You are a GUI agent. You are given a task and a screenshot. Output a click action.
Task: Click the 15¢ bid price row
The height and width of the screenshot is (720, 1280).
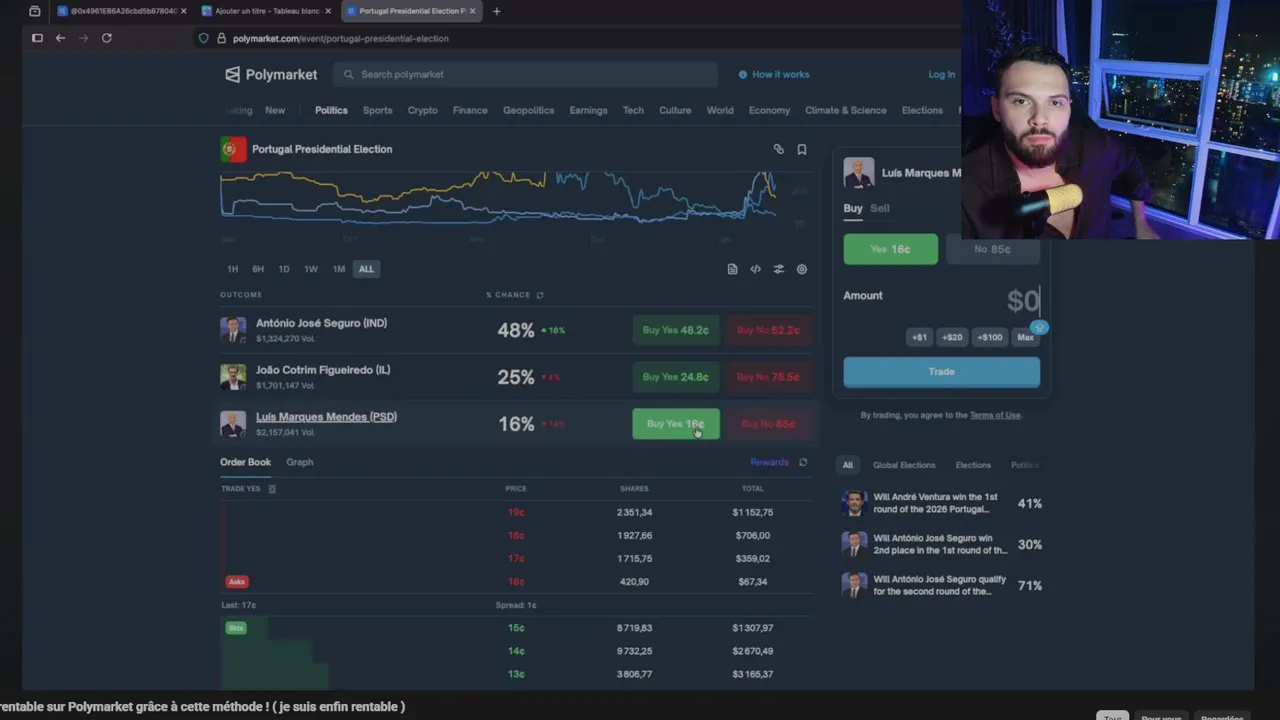point(516,628)
